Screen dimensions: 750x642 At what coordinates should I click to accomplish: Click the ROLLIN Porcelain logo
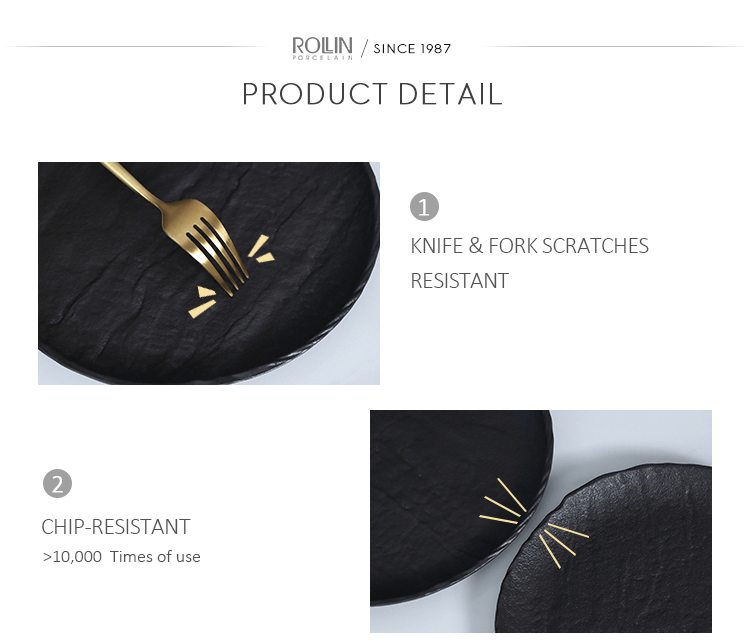pyautogui.click(x=322, y=46)
